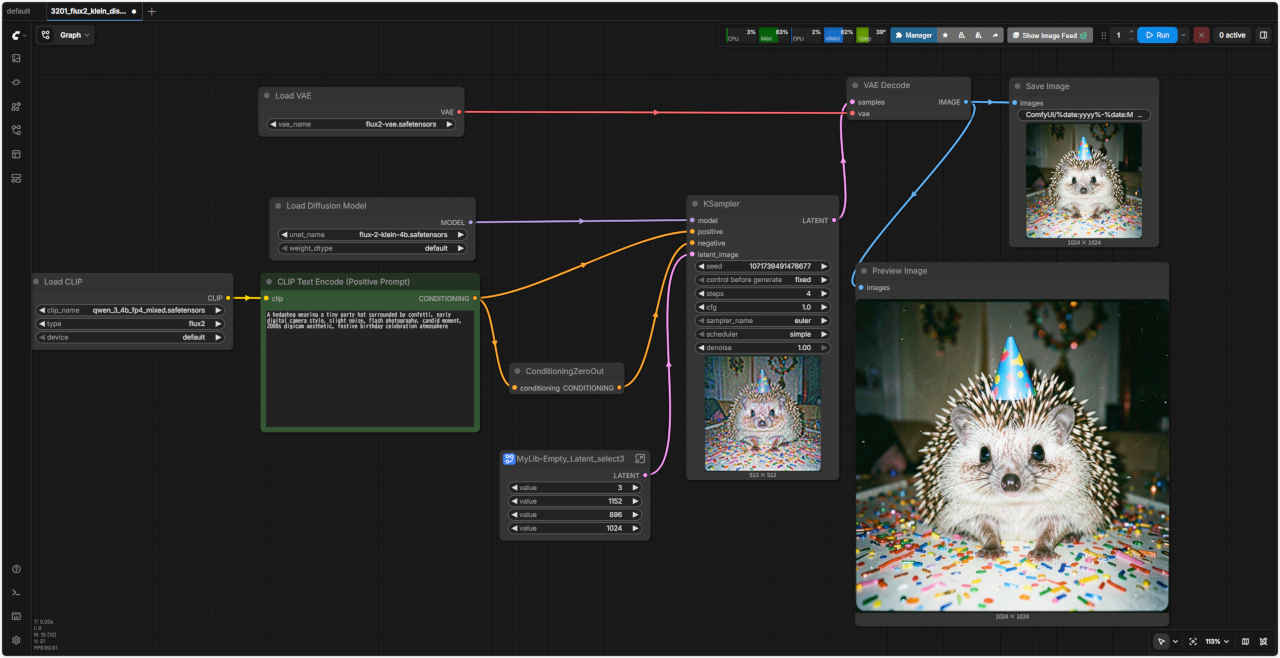Click the red cancel run icon
The height and width of the screenshot is (658, 1280).
1201,35
